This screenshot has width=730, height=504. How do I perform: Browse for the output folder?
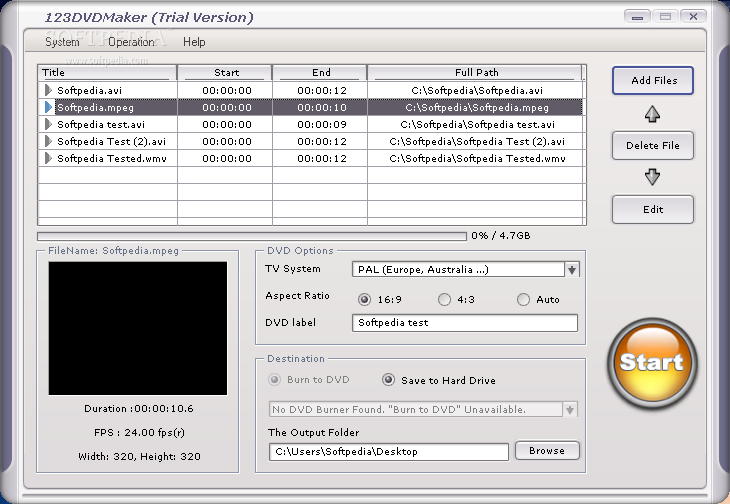(x=547, y=450)
